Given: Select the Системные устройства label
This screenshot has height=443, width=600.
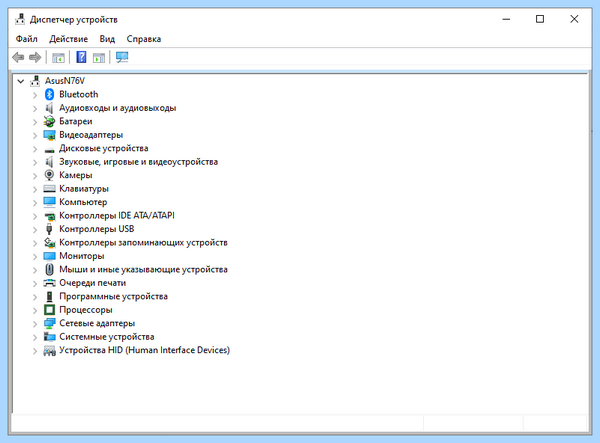Looking at the screenshot, I should [x=107, y=337].
